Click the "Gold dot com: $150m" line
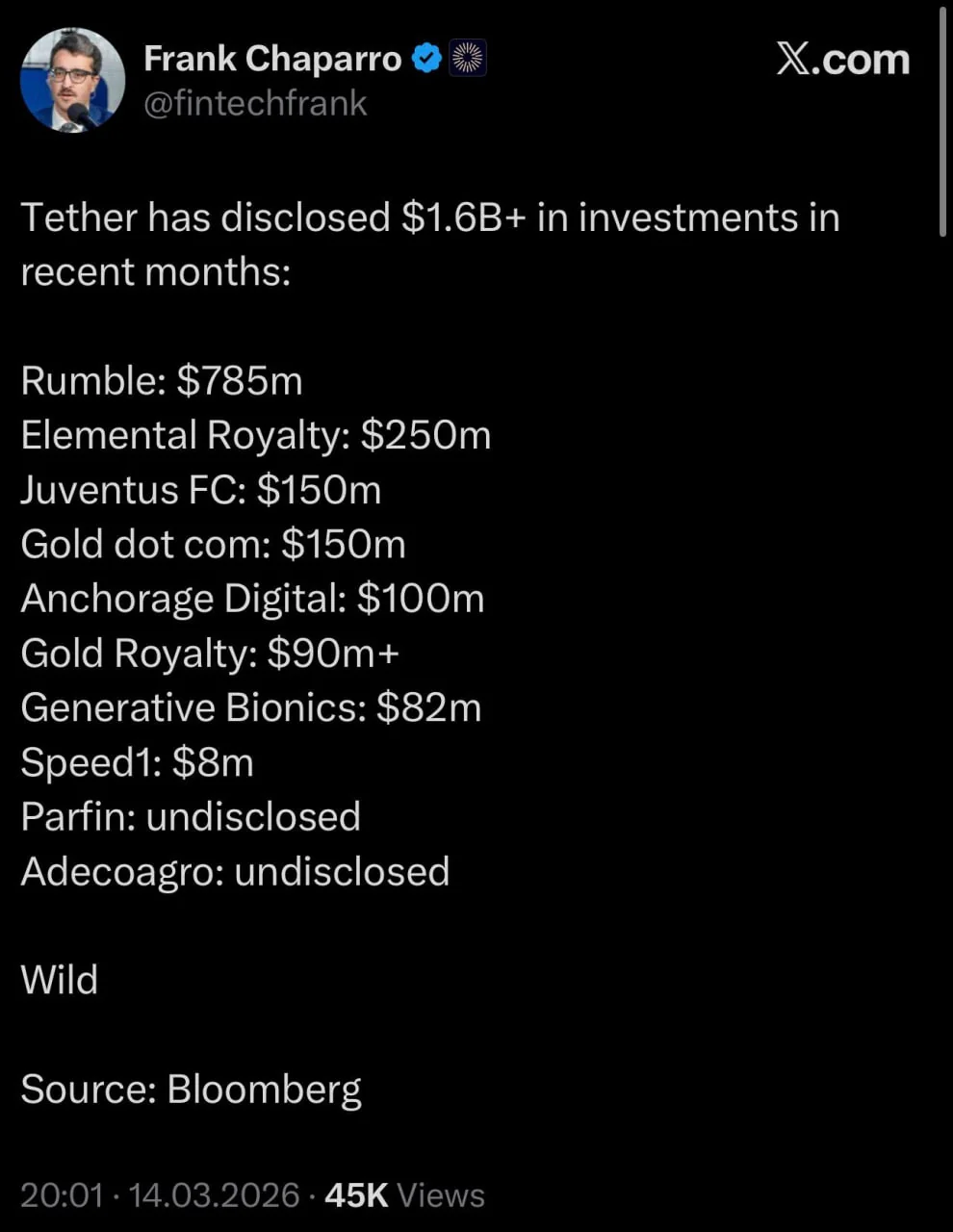953x1232 pixels. coord(213,544)
